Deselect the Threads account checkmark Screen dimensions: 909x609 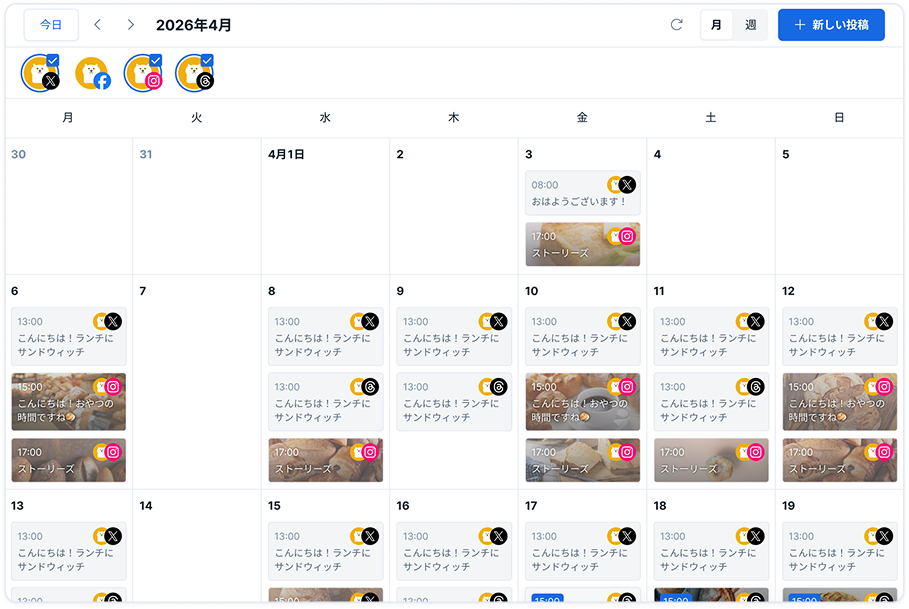tap(207, 61)
